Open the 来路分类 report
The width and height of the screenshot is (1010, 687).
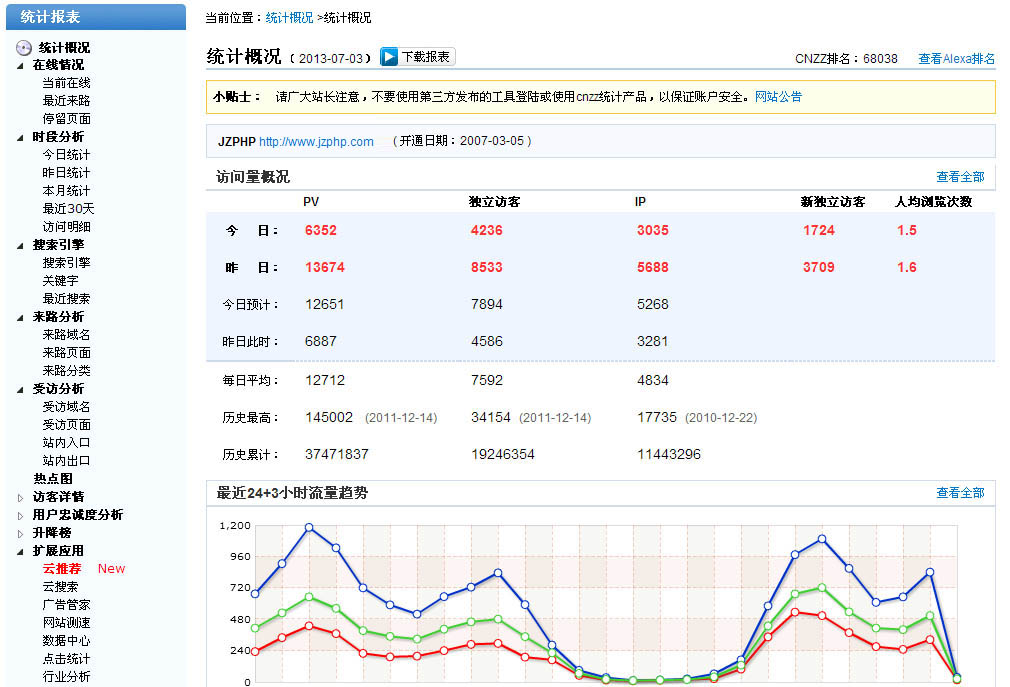pos(66,372)
